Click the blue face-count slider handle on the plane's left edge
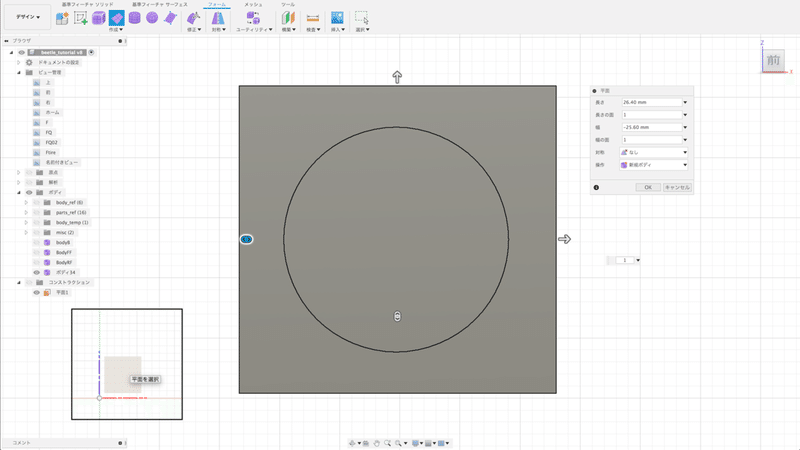Image resolution: width=800 pixels, height=450 pixels. 246,239
